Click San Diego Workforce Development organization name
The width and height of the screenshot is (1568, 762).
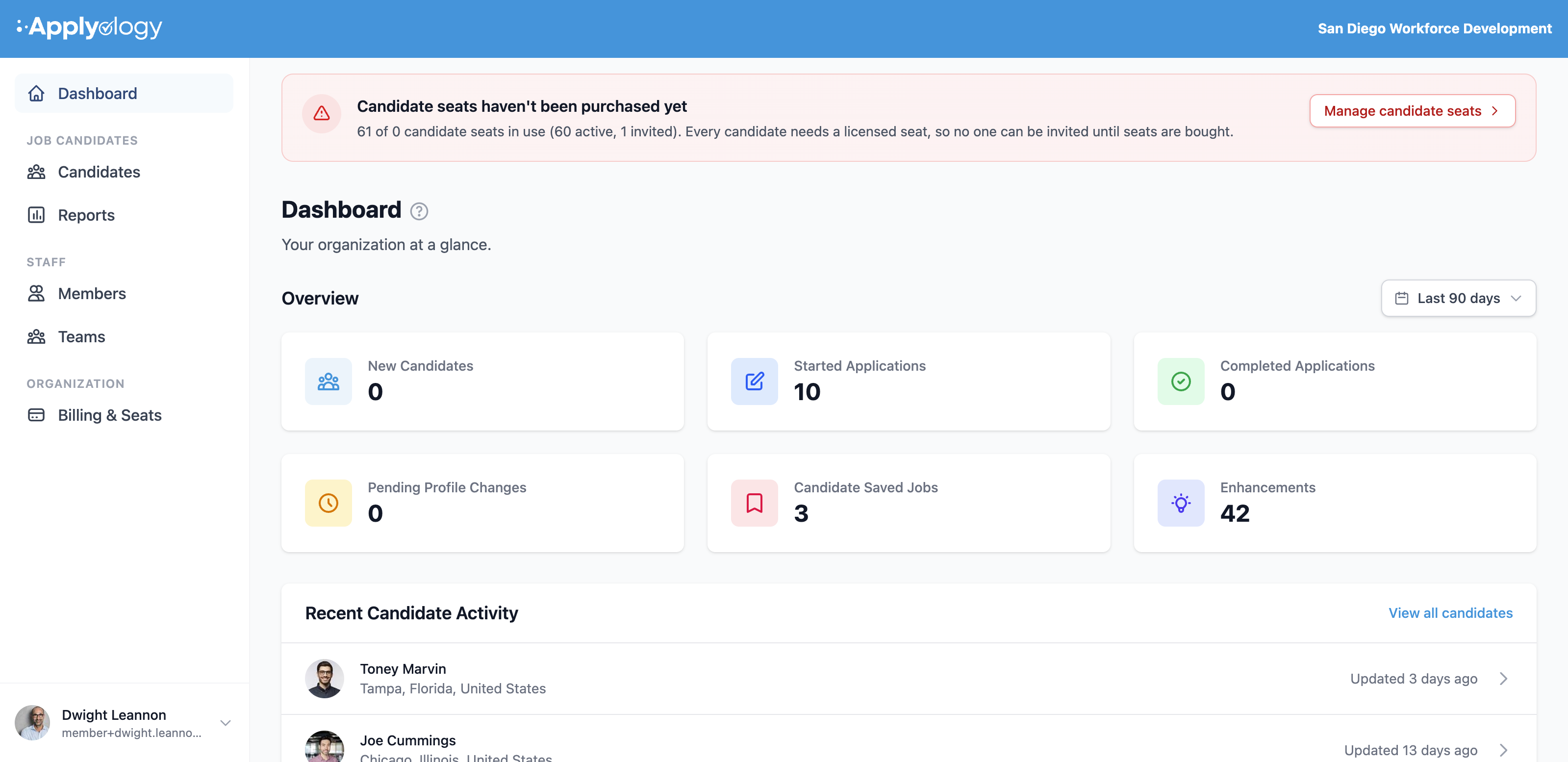coord(1435,28)
